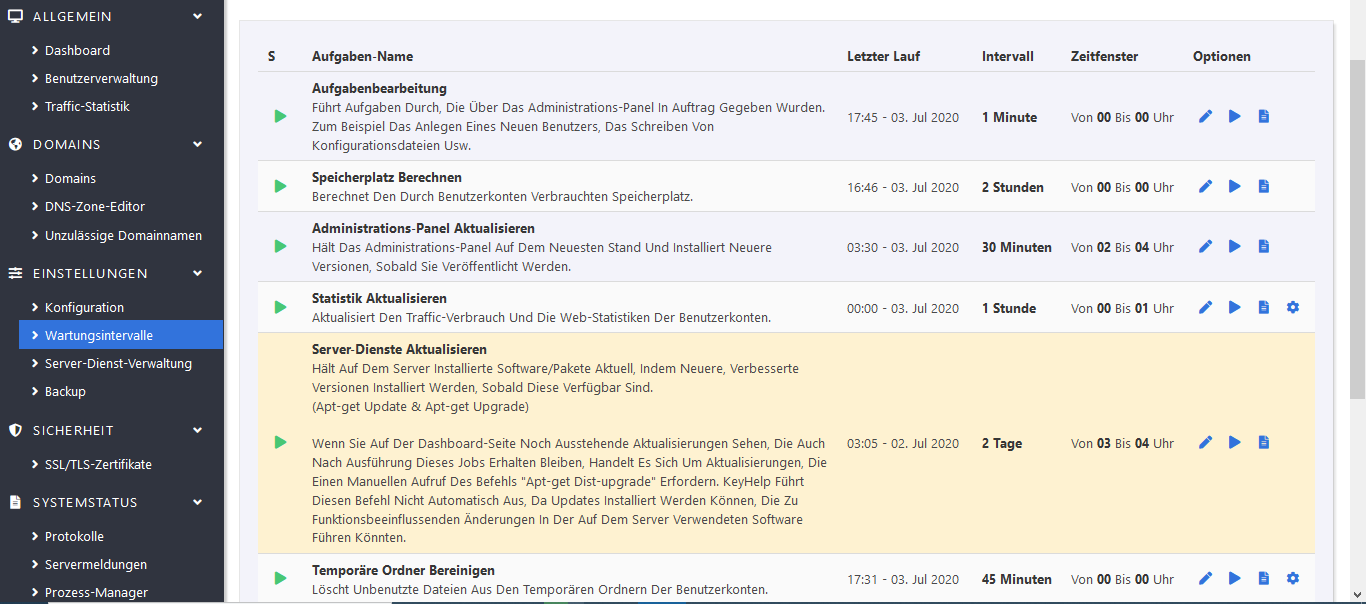The width and height of the screenshot is (1366, 604).
Task: Run Speicherplatz Berechnen task now
Action: tap(1234, 187)
